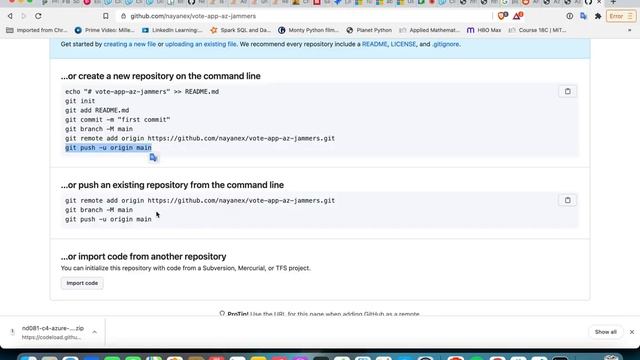The image size is (640, 360).
Task: Open the LinkedIn Learning bookmark
Action: click(x=172, y=30)
